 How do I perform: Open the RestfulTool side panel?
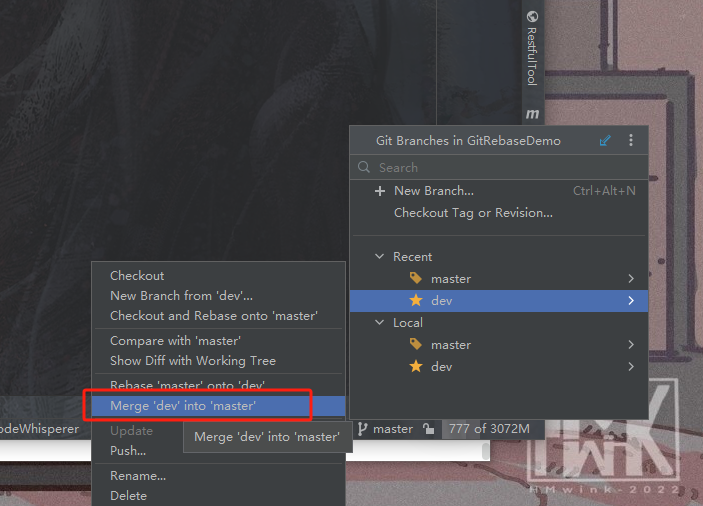(532, 48)
